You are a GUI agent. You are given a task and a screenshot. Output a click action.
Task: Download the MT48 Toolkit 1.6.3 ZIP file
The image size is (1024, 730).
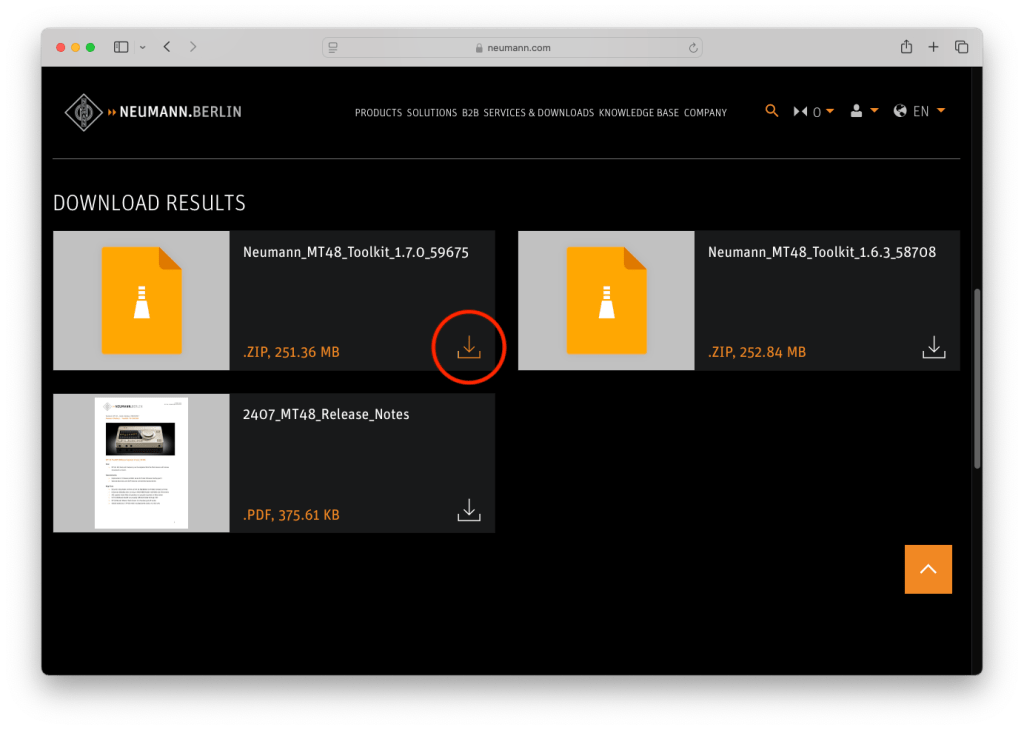coord(933,347)
